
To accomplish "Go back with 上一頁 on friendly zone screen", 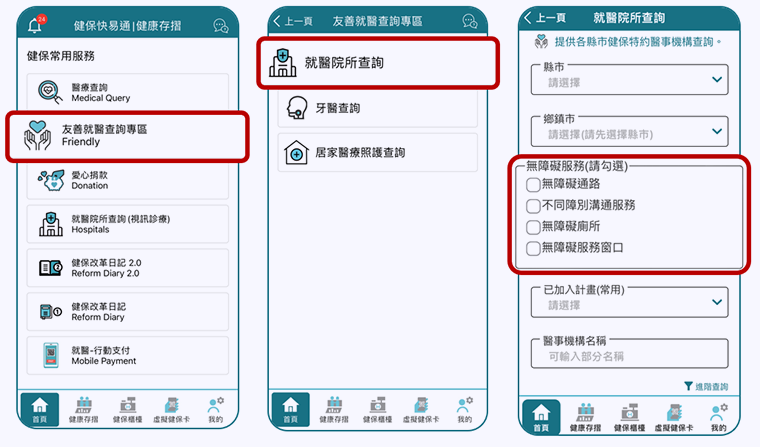I will tap(293, 21).
